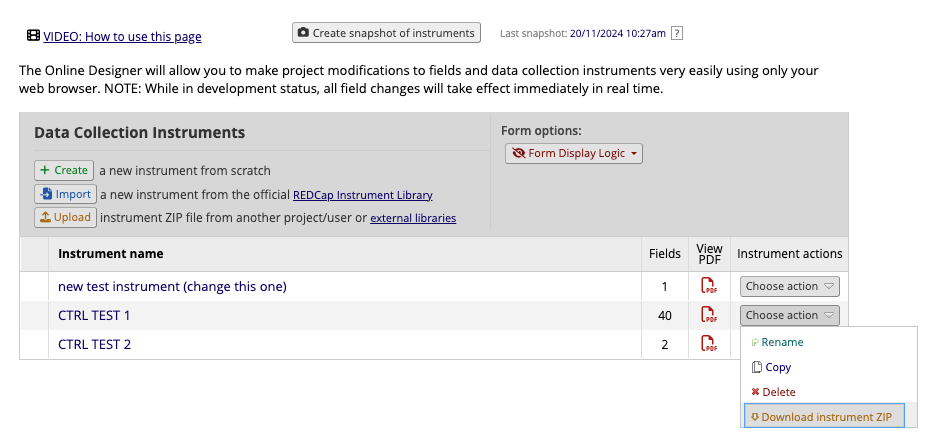This screenshot has width=927, height=436.
Task: Select Delete from the action menu
Action: [778, 392]
